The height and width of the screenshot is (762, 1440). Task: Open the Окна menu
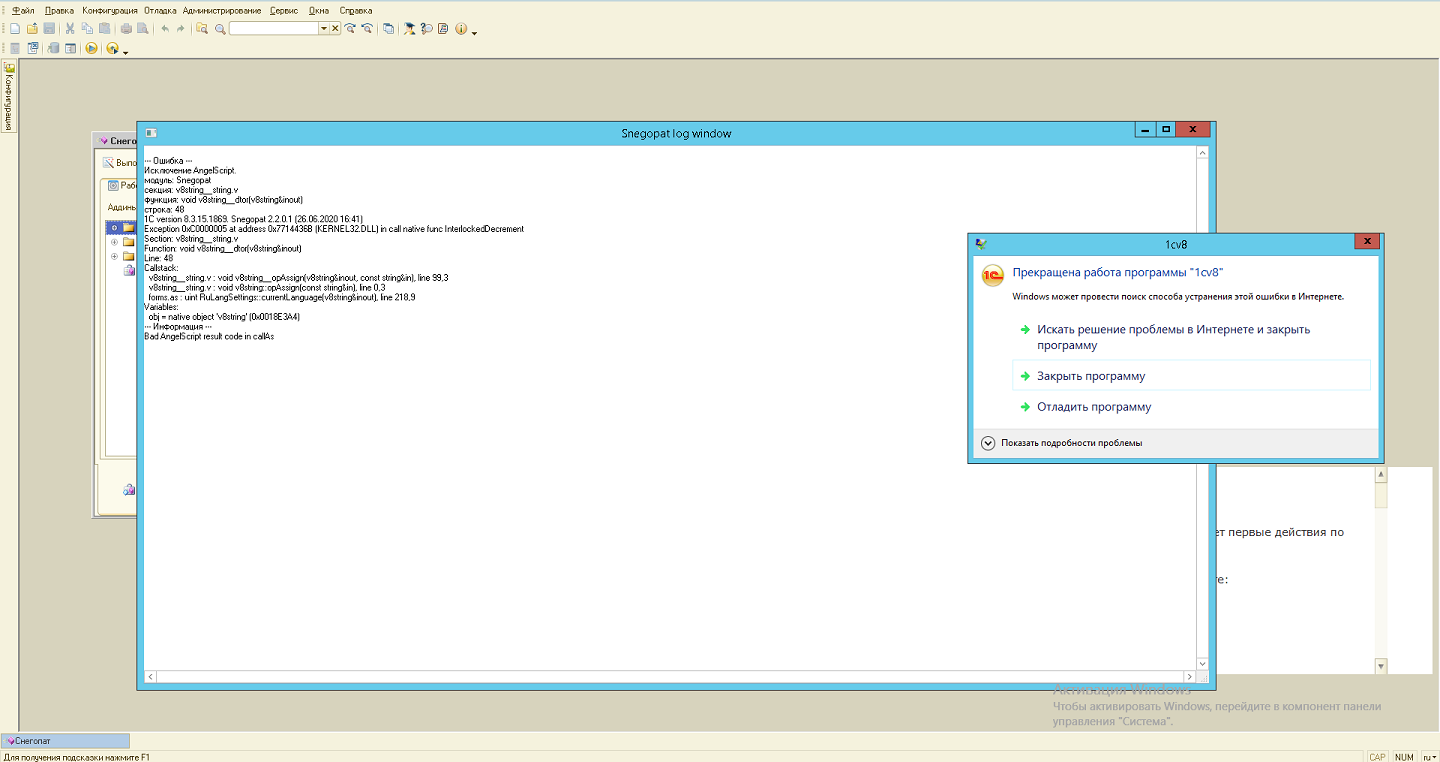(319, 11)
